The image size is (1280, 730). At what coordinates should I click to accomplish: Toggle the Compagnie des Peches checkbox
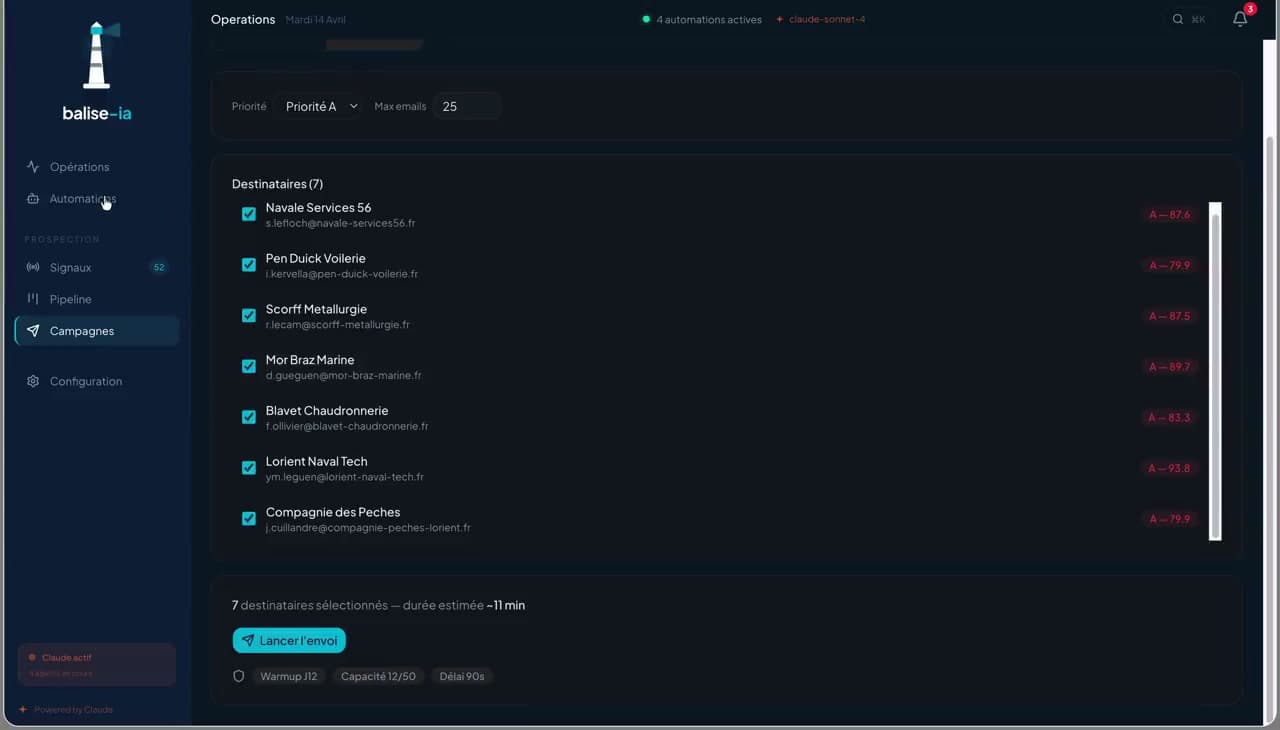pos(249,519)
